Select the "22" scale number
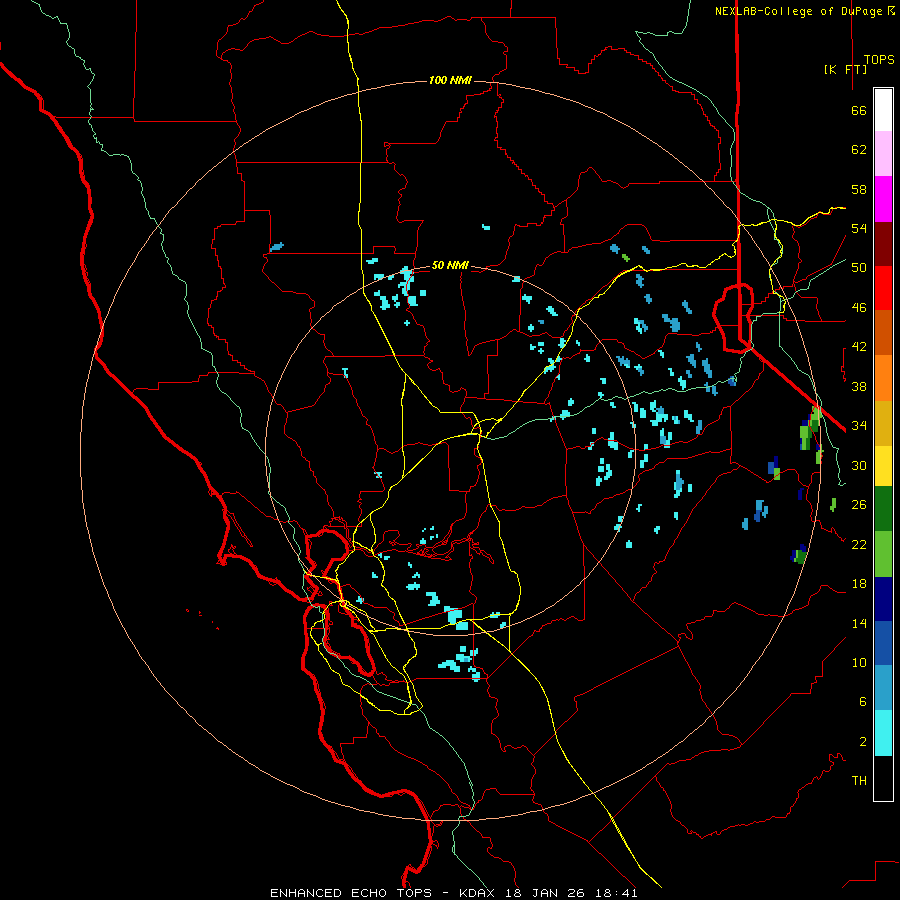The image size is (900, 900). [859, 544]
